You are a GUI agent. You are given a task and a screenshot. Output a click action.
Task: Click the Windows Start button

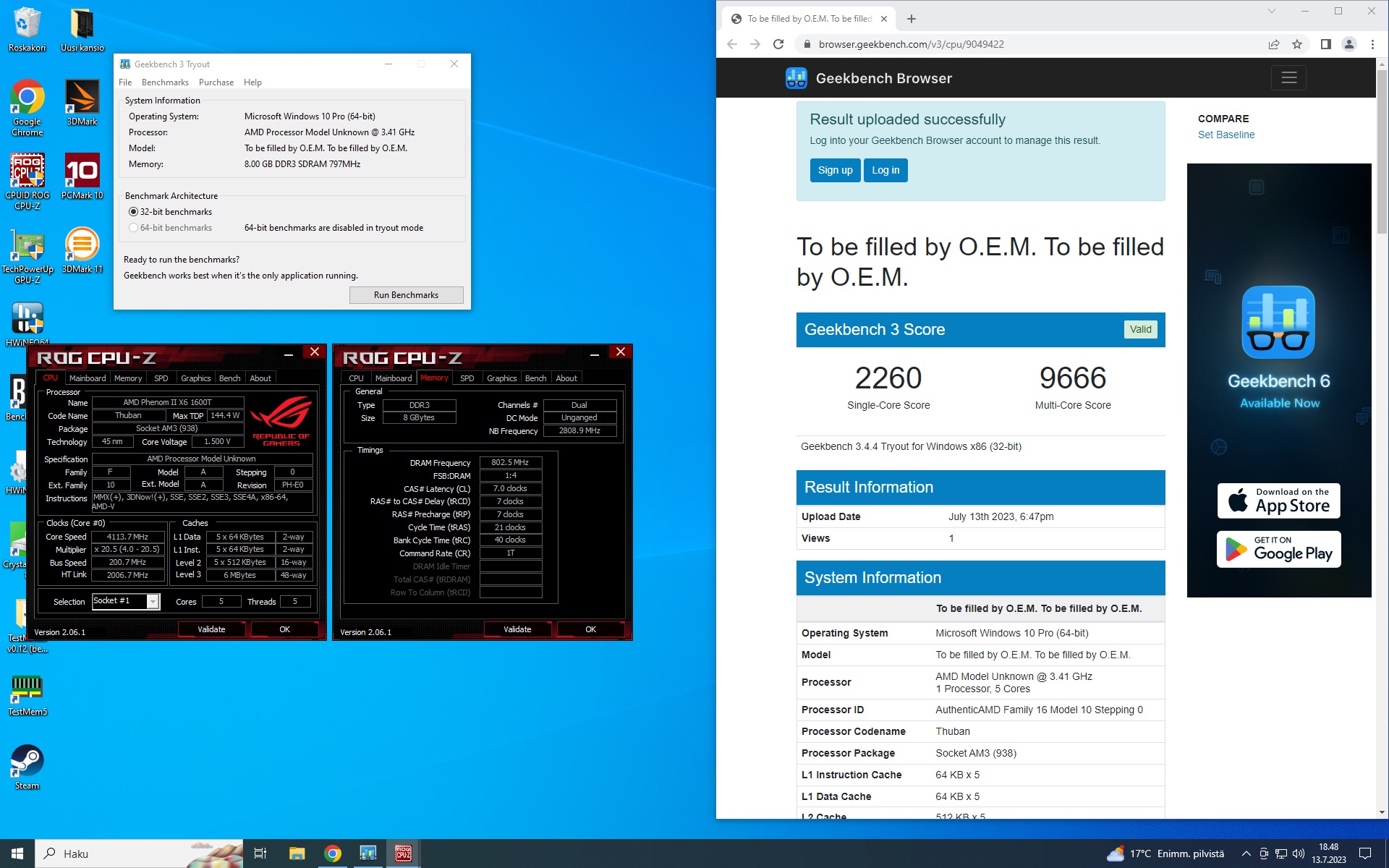(17, 854)
